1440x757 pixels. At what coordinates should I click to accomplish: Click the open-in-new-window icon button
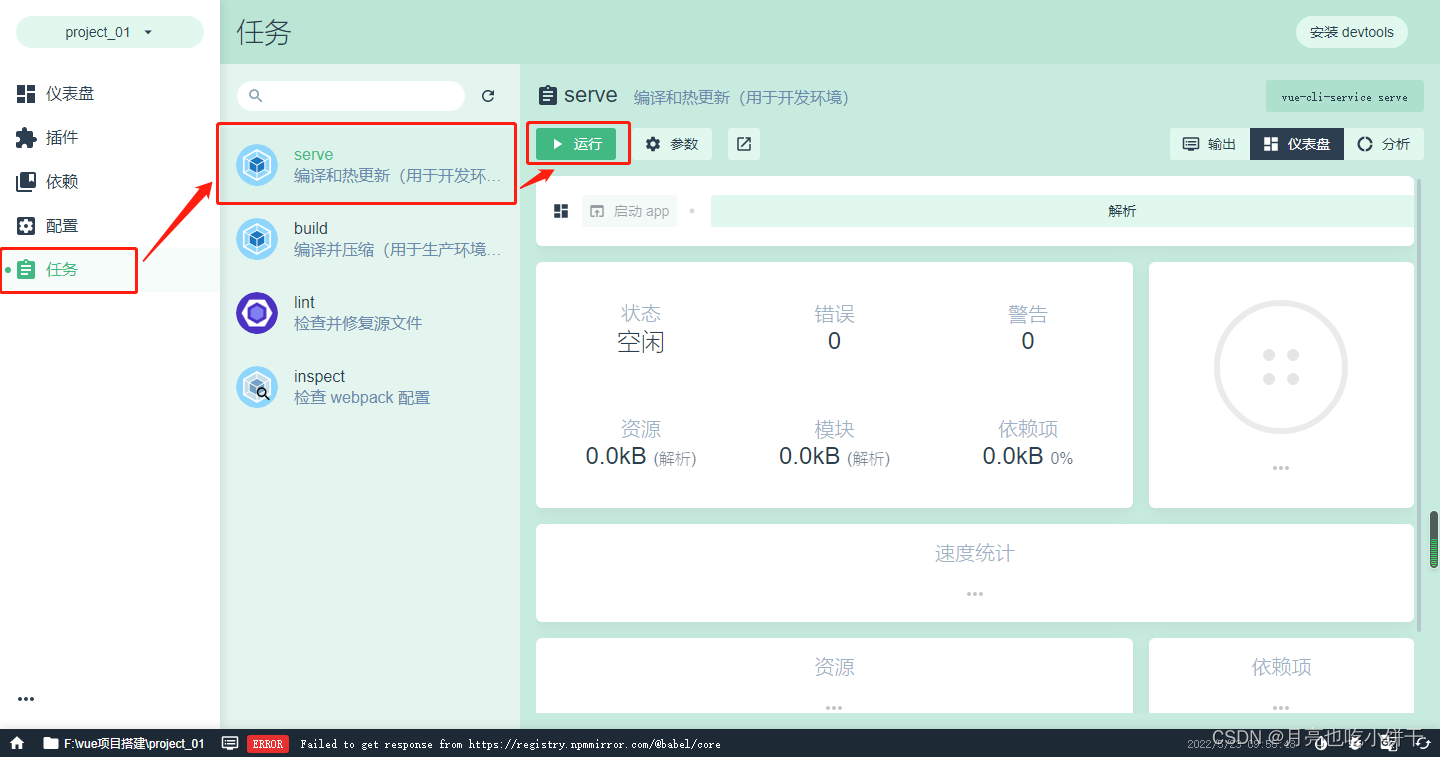pos(744,144)
